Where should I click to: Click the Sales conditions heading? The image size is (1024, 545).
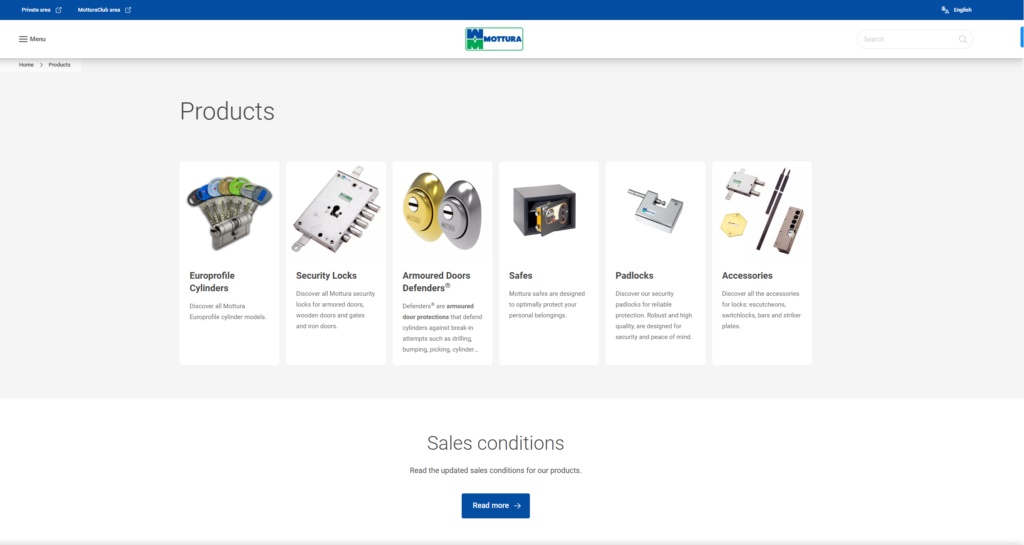[x=496, y=443]
